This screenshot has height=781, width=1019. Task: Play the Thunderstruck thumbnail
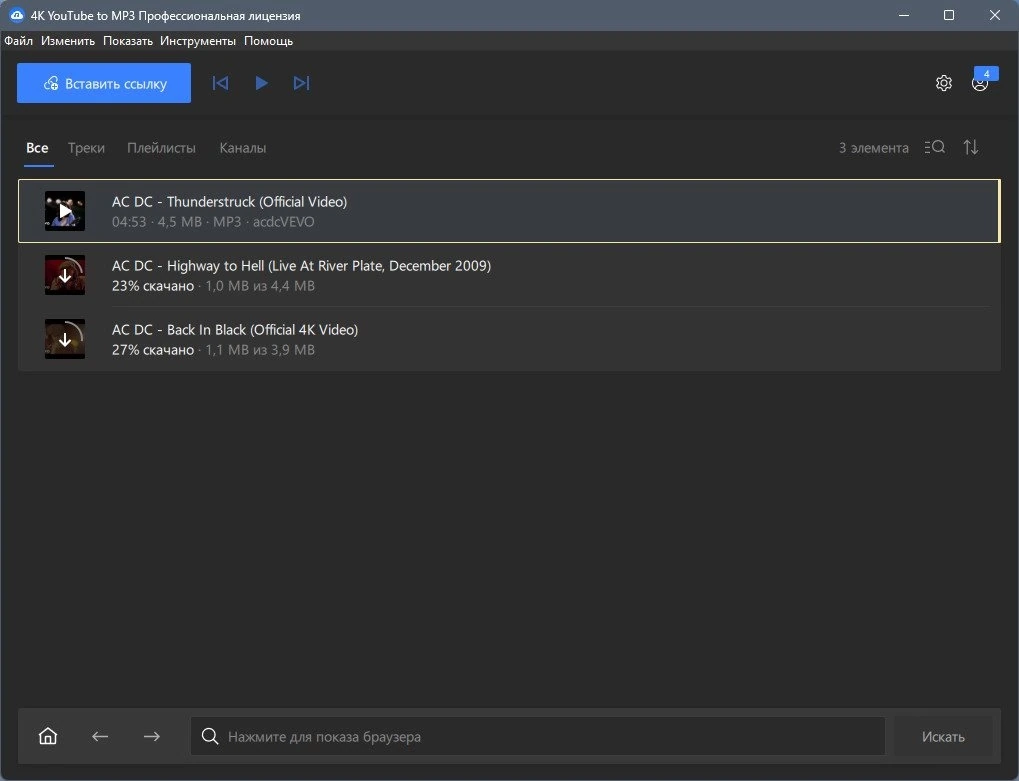tap(65, 211)
